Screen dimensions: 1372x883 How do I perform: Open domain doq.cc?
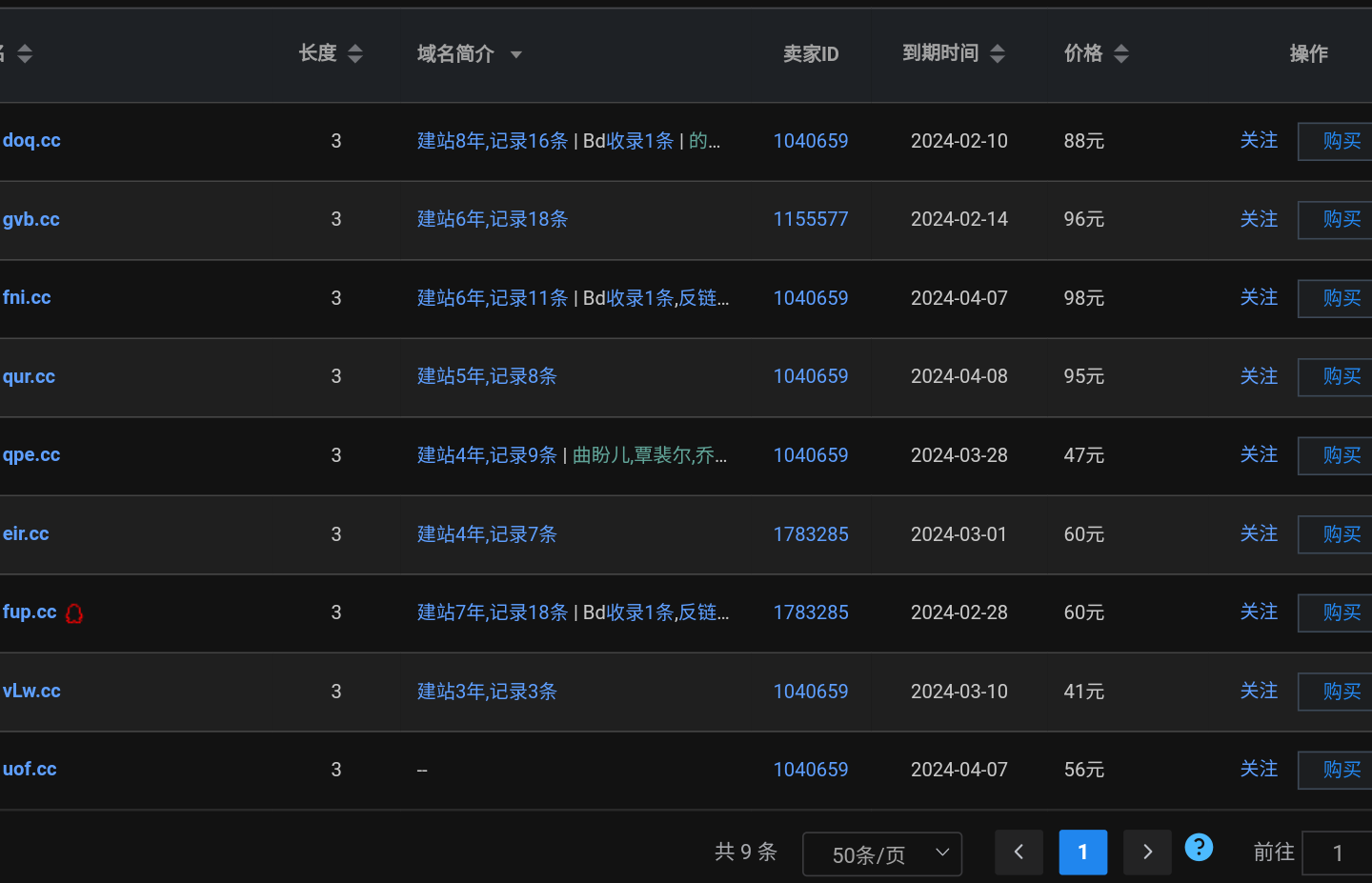(x=31, y=140)
